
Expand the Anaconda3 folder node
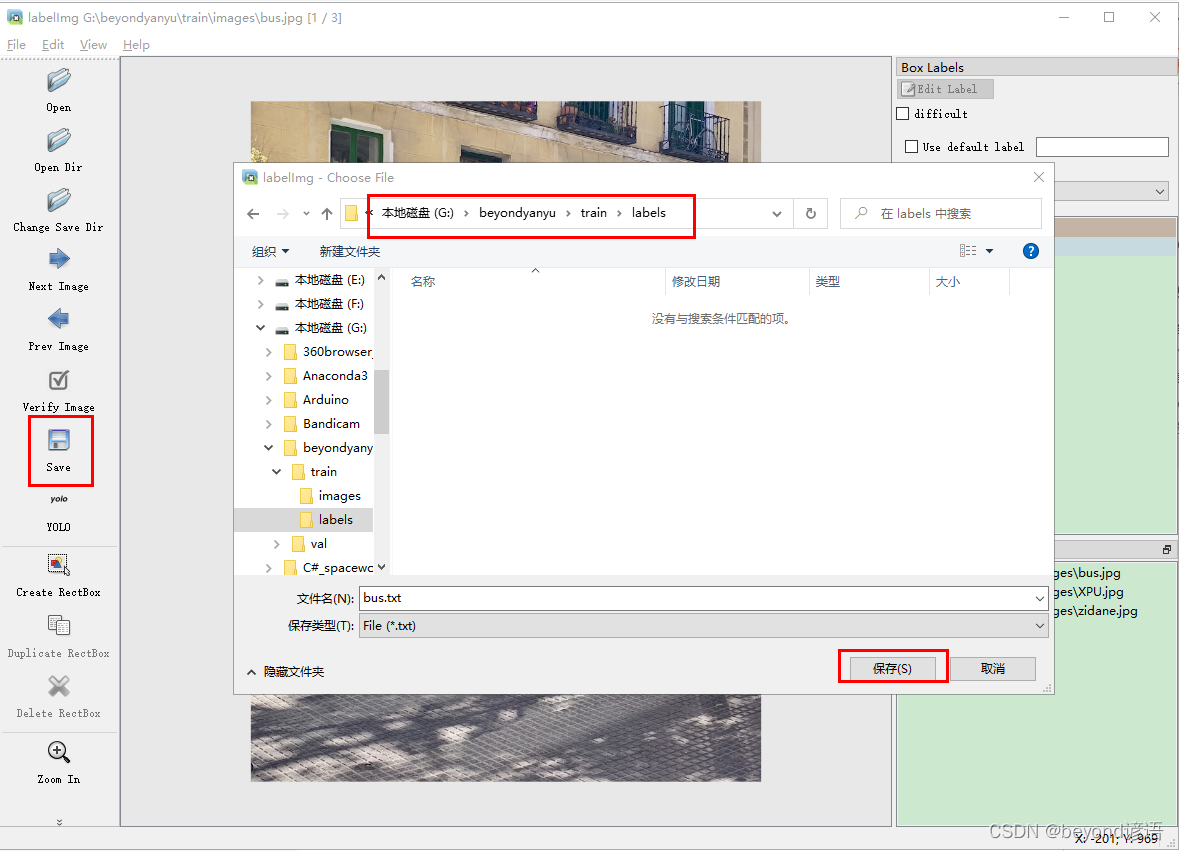[x=268, y=376]
